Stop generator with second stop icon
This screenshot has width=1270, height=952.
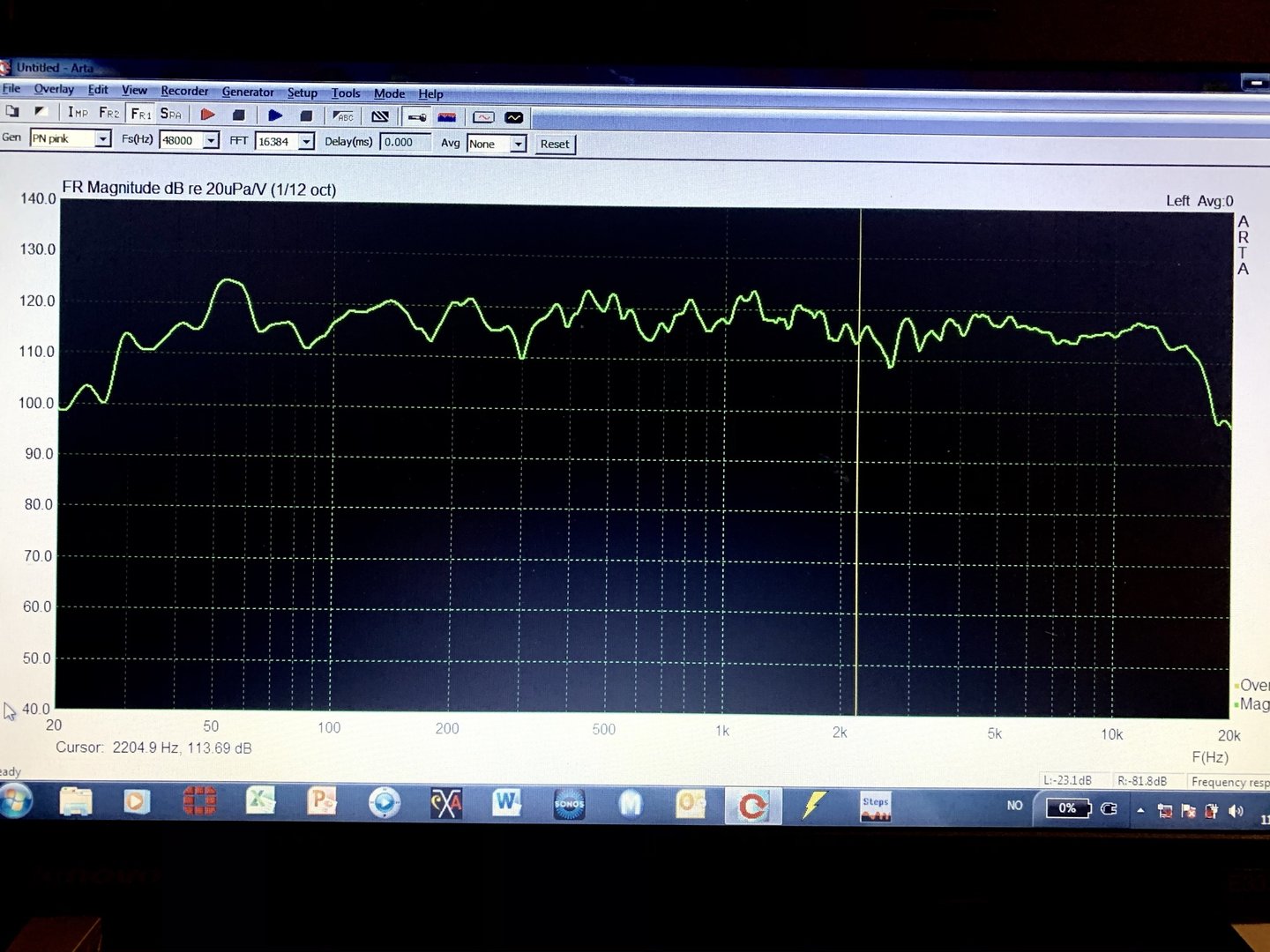tap(306, 115)
